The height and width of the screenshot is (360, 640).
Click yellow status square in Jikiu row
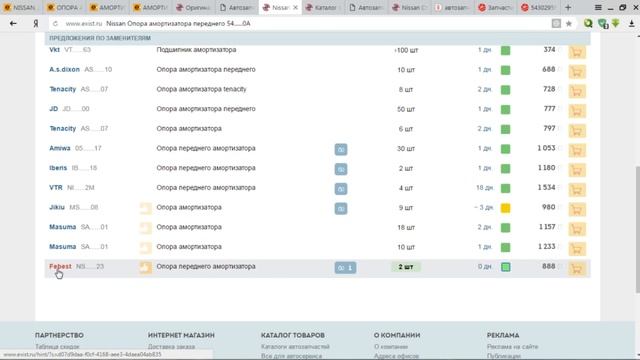point(505,208)
